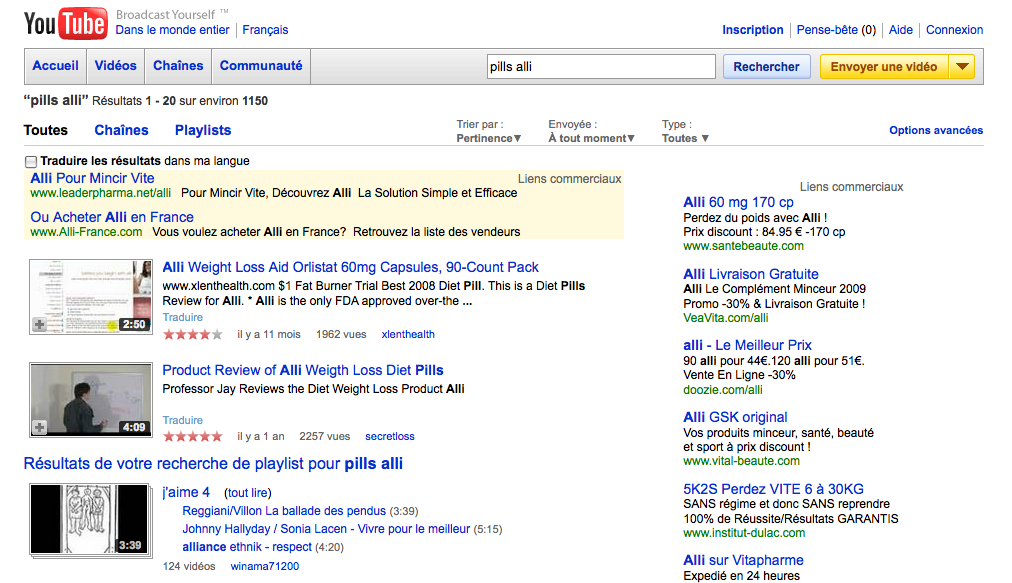Click Envoyer une vidéo button
Image resolution: width=1012 pixels, height=583 pixels.
tap(883, 67)
